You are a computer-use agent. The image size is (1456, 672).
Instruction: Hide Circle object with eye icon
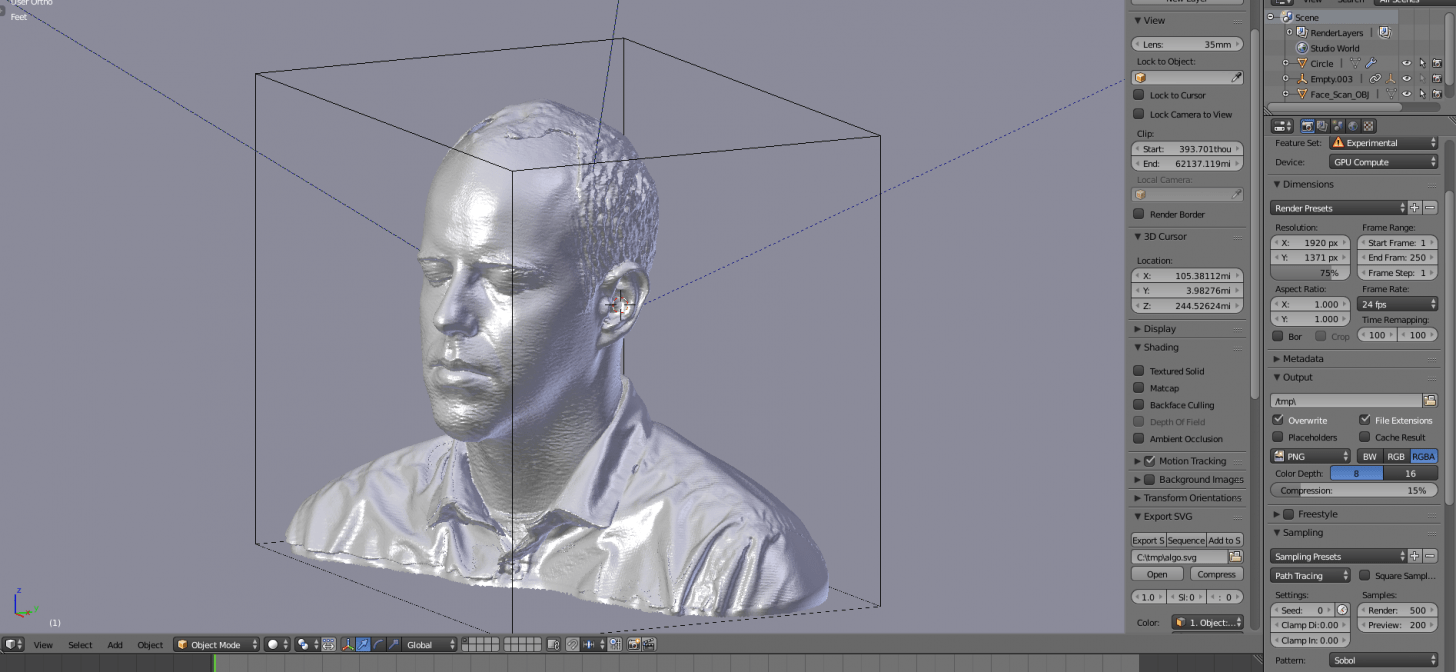tap(1406, 63)
